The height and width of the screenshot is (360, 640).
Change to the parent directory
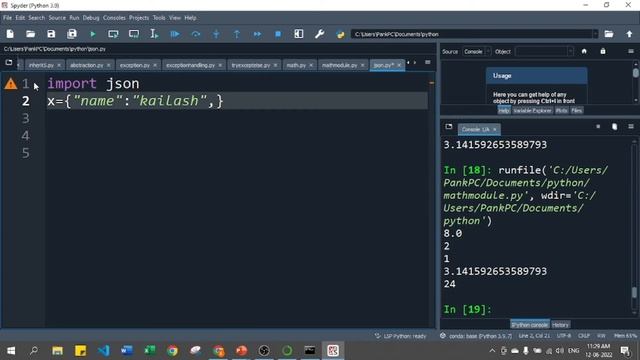(629, 34)
